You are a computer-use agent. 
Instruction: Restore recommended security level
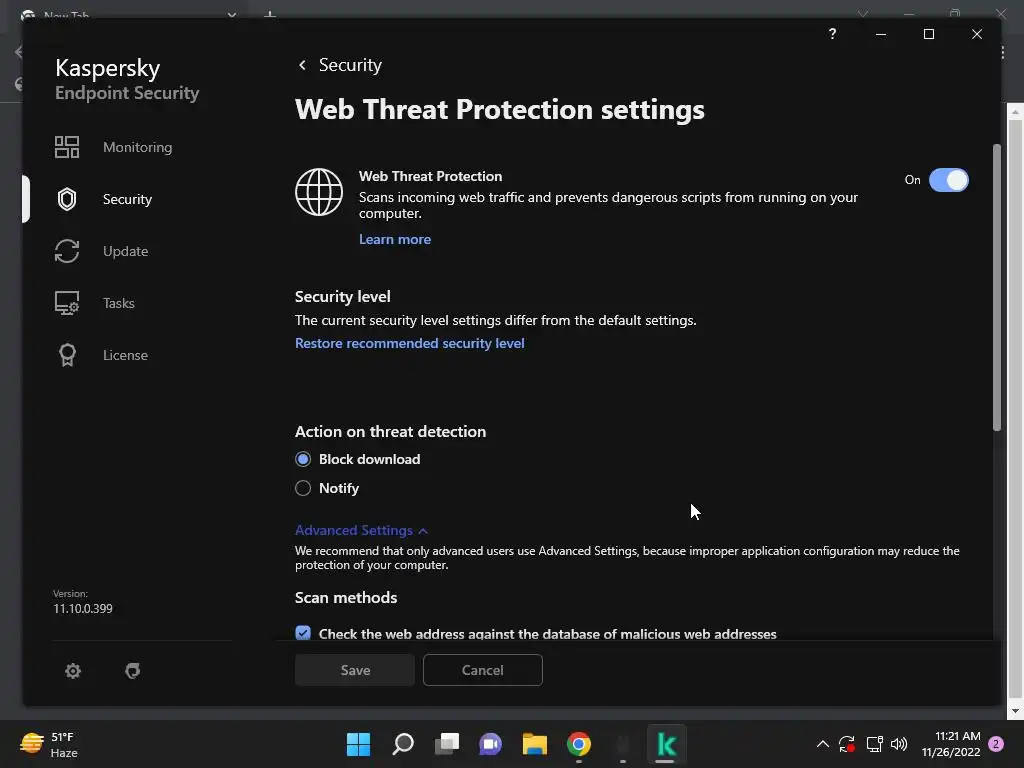tap(409, 343)
